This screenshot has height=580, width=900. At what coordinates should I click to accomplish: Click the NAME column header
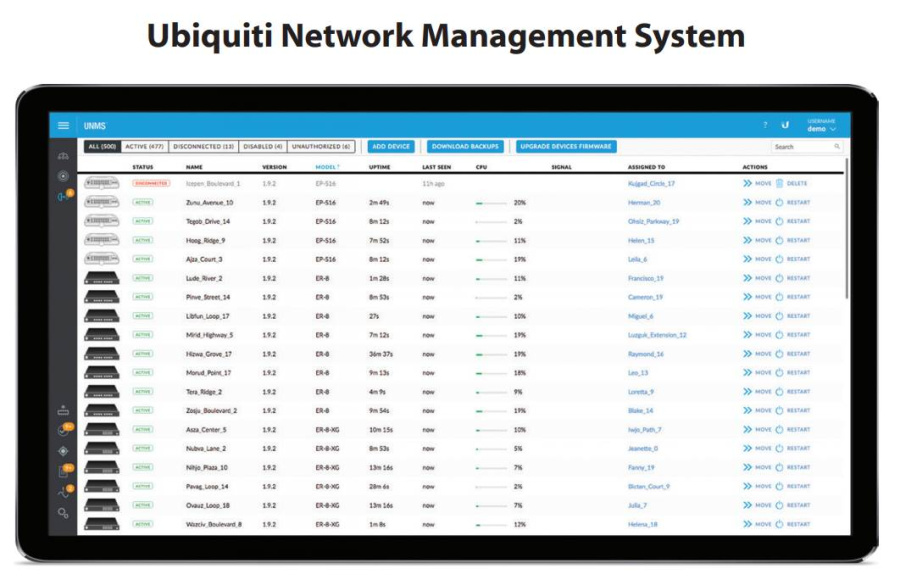click(194, 167)
